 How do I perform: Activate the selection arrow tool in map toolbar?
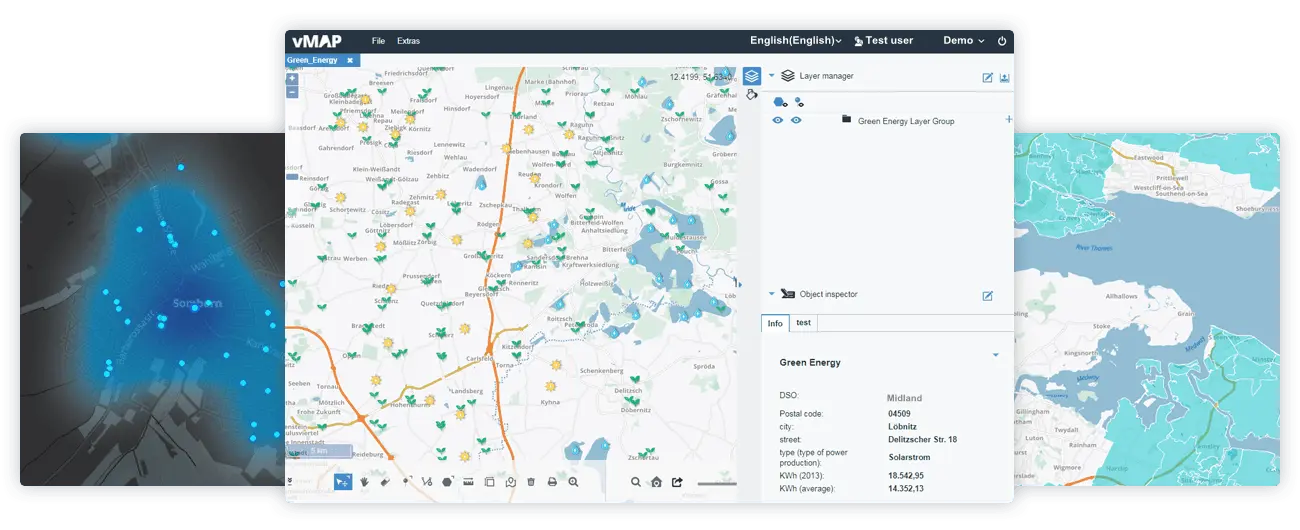[x=343, y=482]
